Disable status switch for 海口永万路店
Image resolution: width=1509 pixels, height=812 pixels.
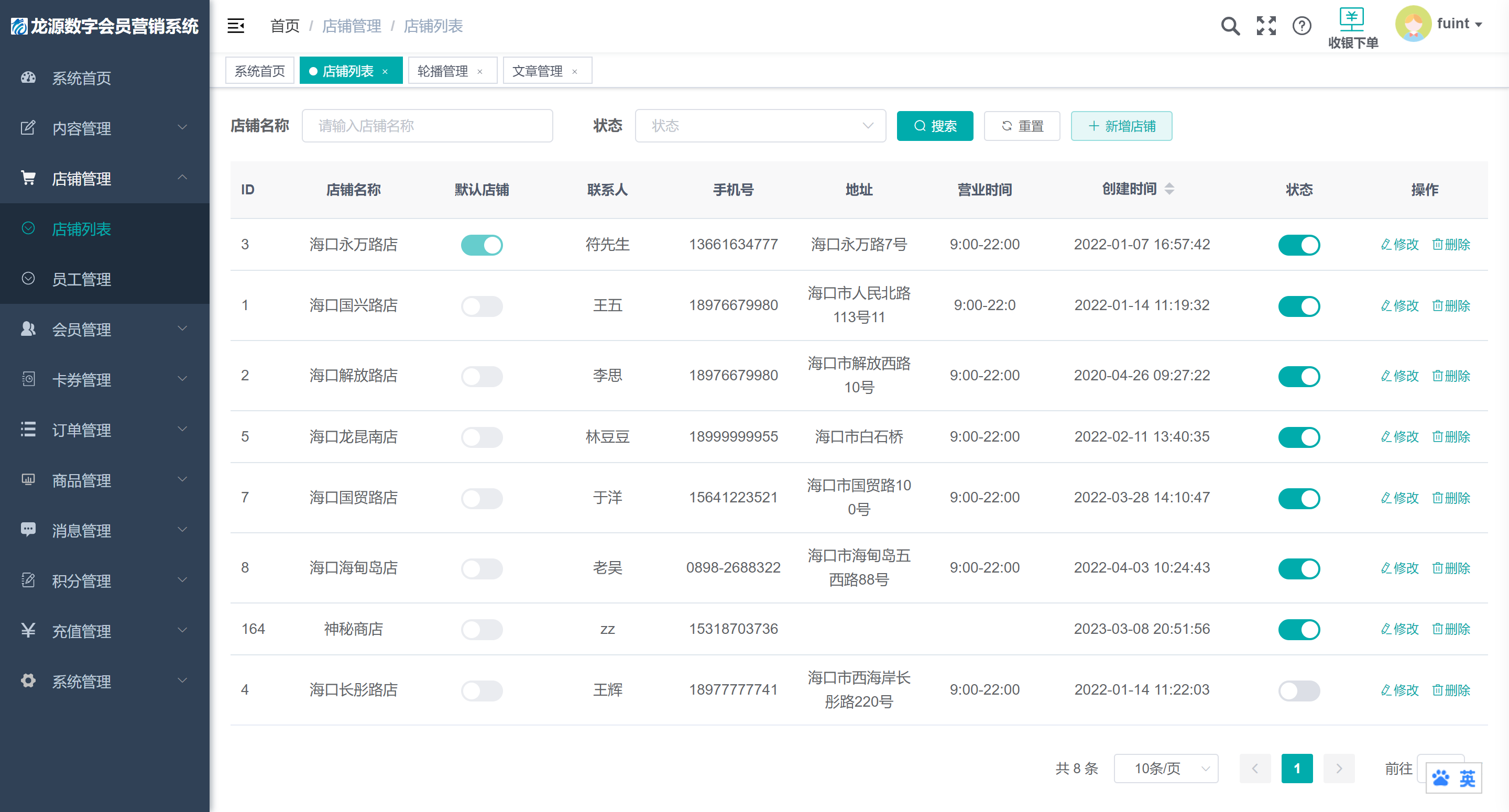pos(1299,245)
